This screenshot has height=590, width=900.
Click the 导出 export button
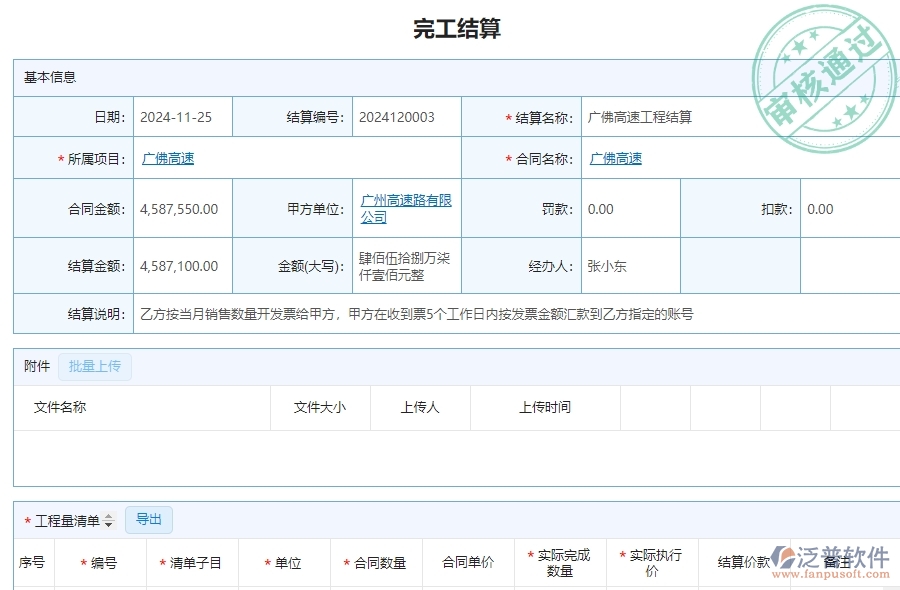pos(148,519)
